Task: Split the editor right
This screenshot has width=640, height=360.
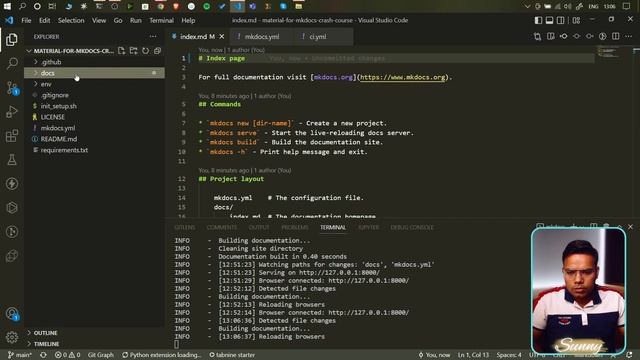Action: (616, 37)
